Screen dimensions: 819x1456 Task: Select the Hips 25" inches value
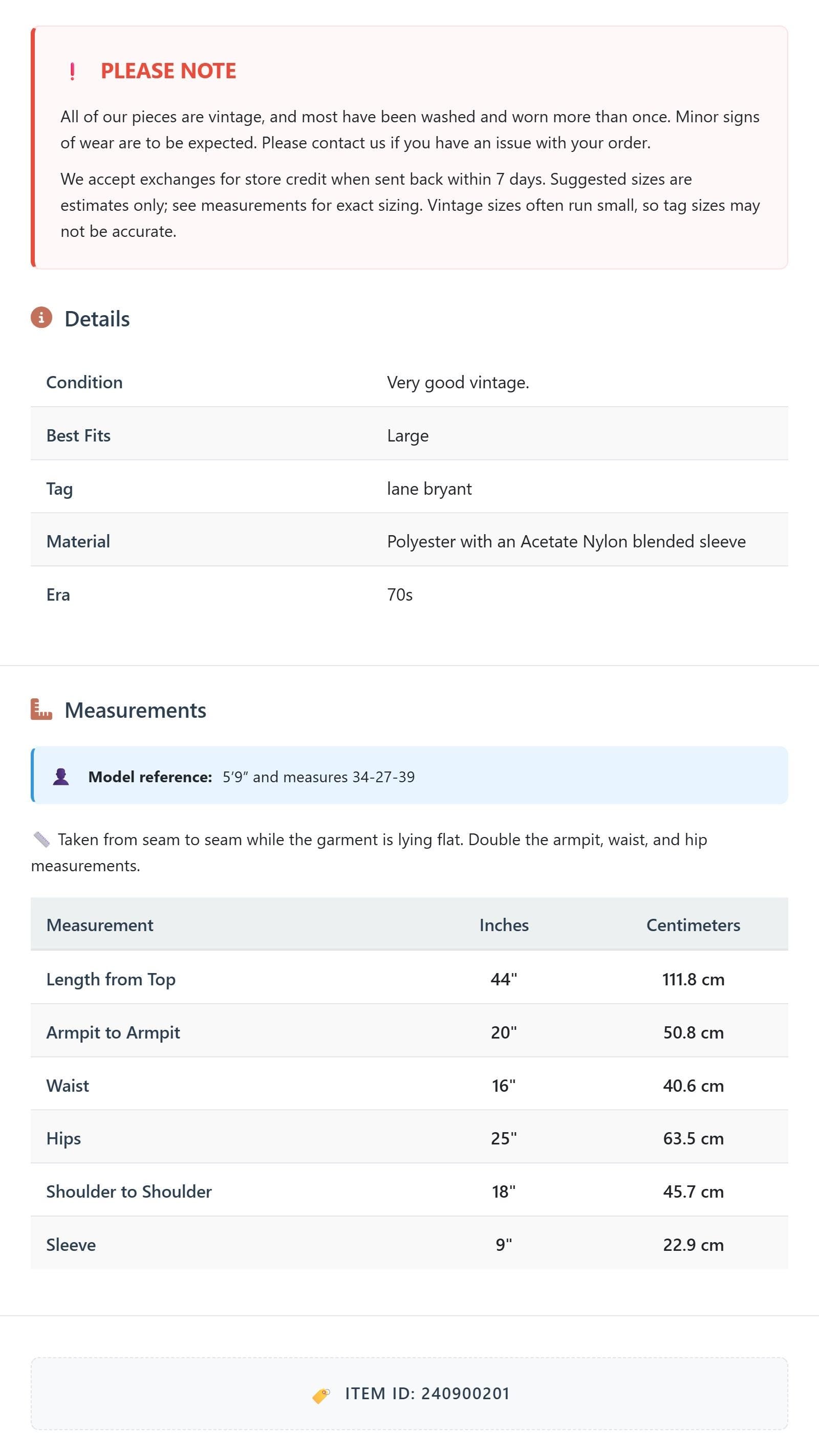click(x=504, y=1138)
